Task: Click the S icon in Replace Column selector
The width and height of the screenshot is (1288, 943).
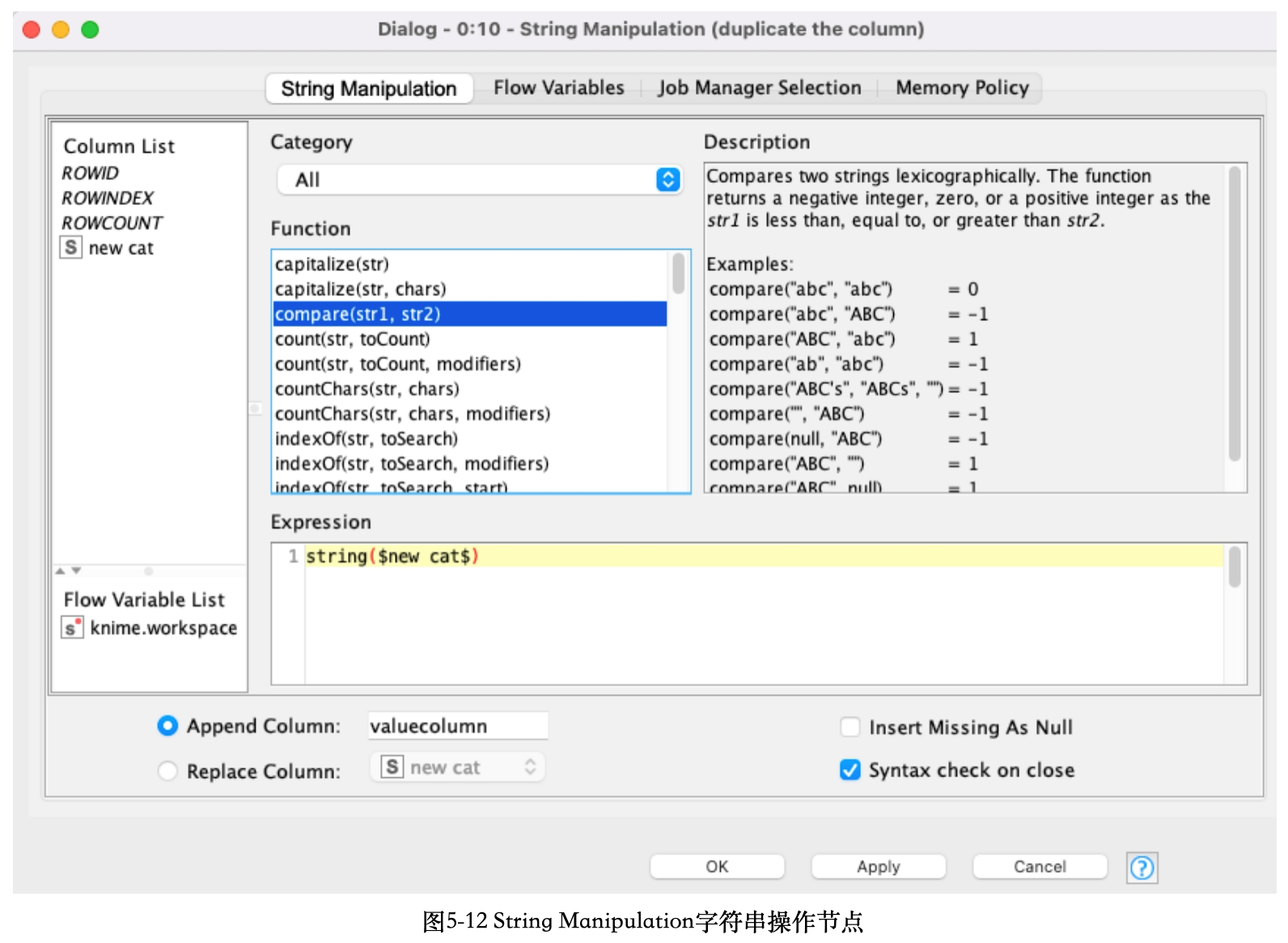Action: pyautogui.click(x=392, y=767)
